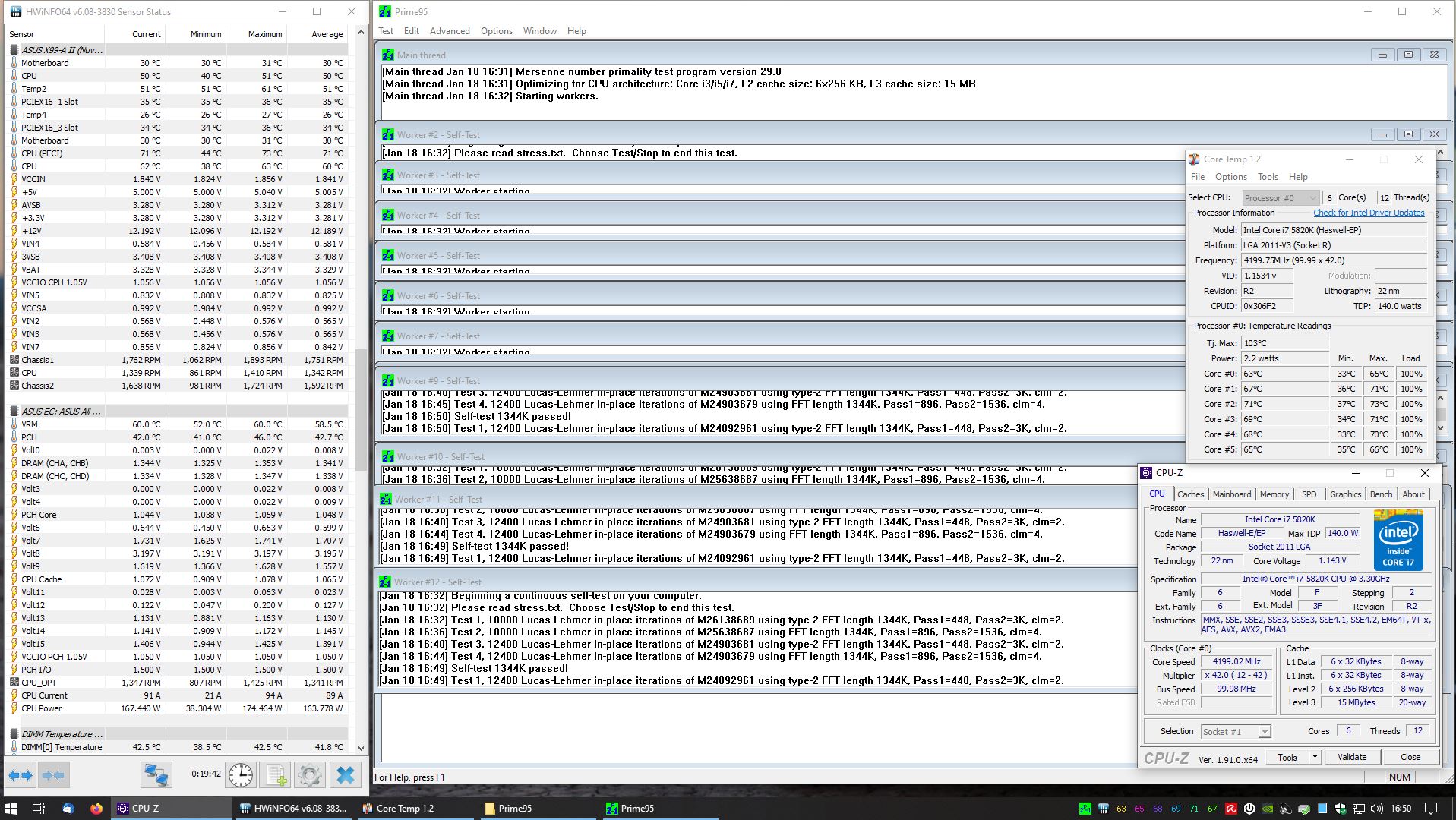Click the Core Temp 63 temperature tray icon

pos(1121,809)
